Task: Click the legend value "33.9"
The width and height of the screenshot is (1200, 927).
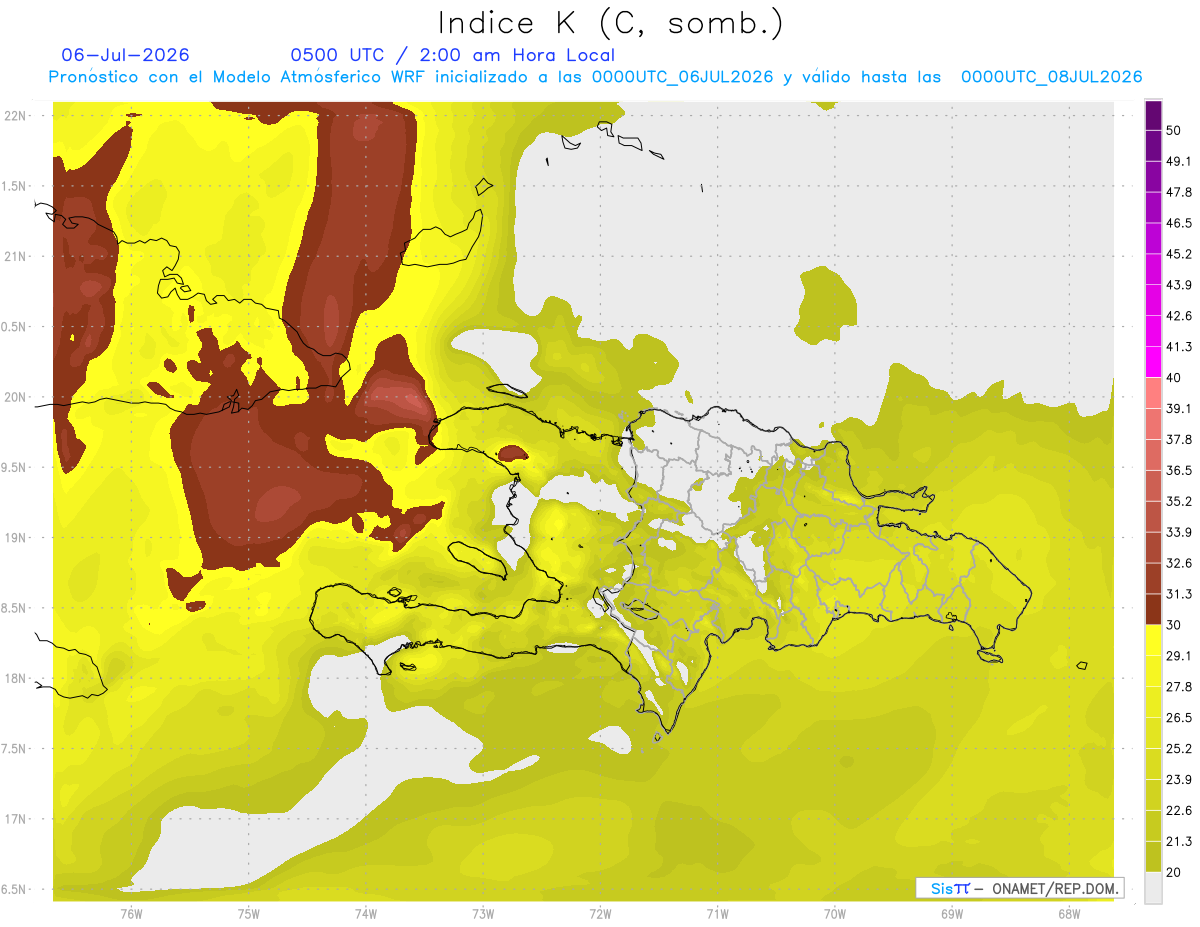Action: (1179, 532)
